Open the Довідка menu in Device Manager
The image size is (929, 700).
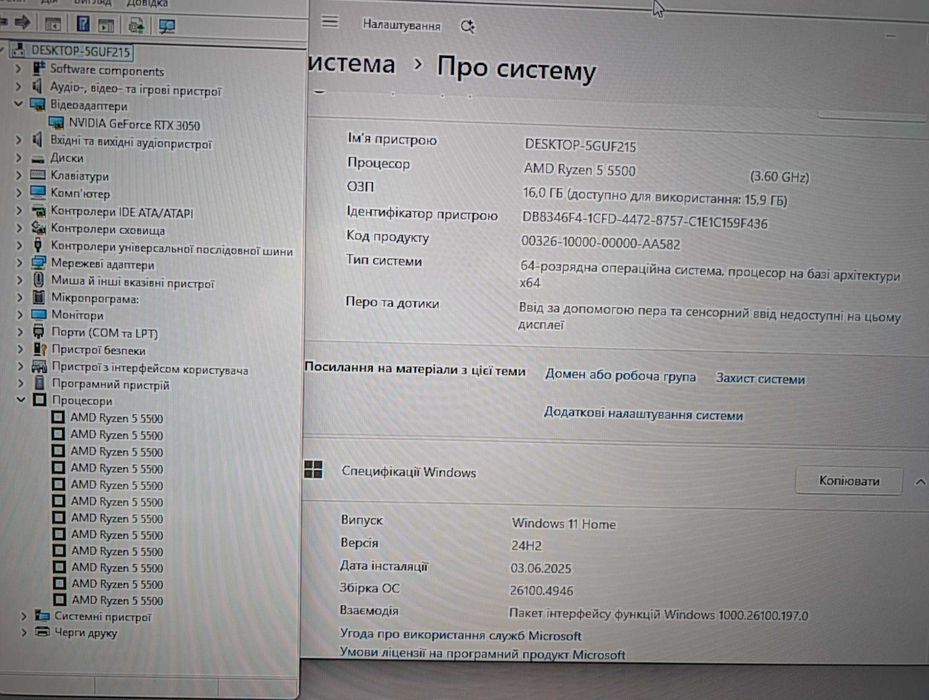(x=147, y=4)
